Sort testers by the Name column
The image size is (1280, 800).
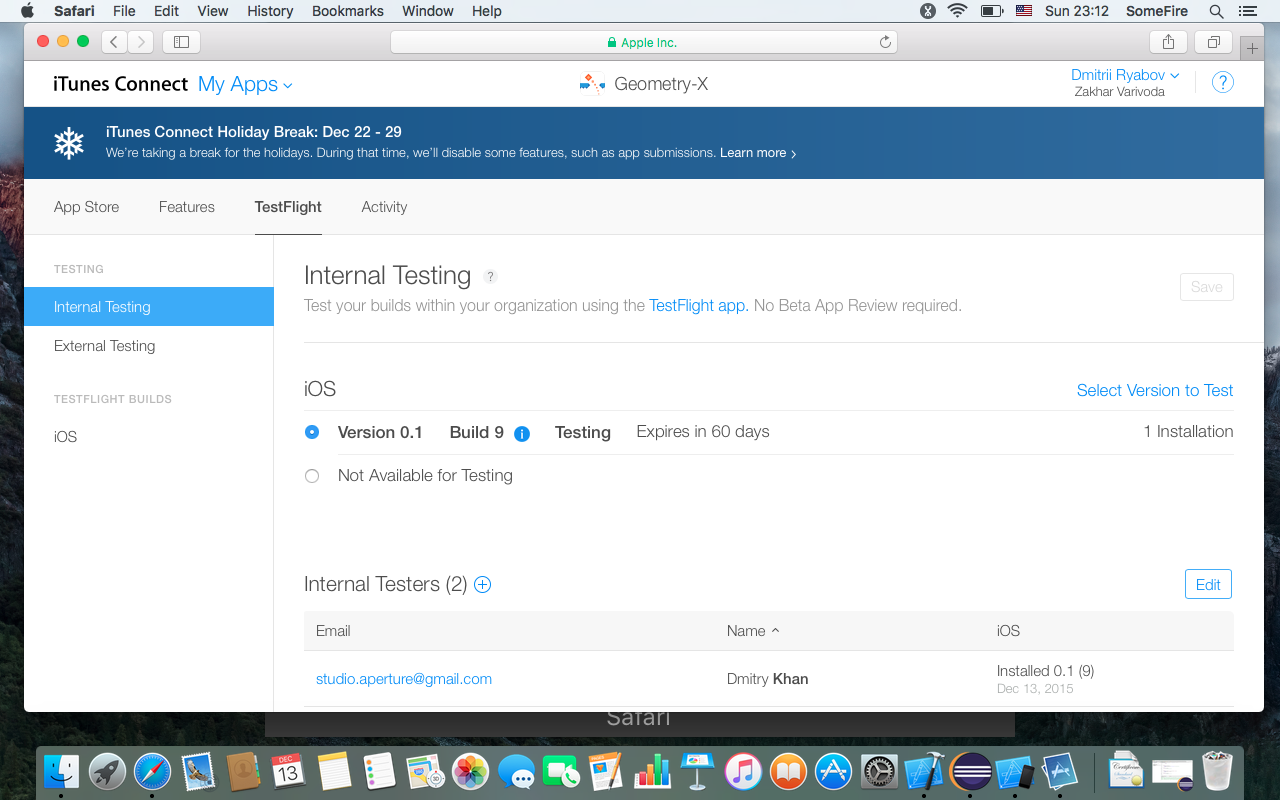point(753,631)
